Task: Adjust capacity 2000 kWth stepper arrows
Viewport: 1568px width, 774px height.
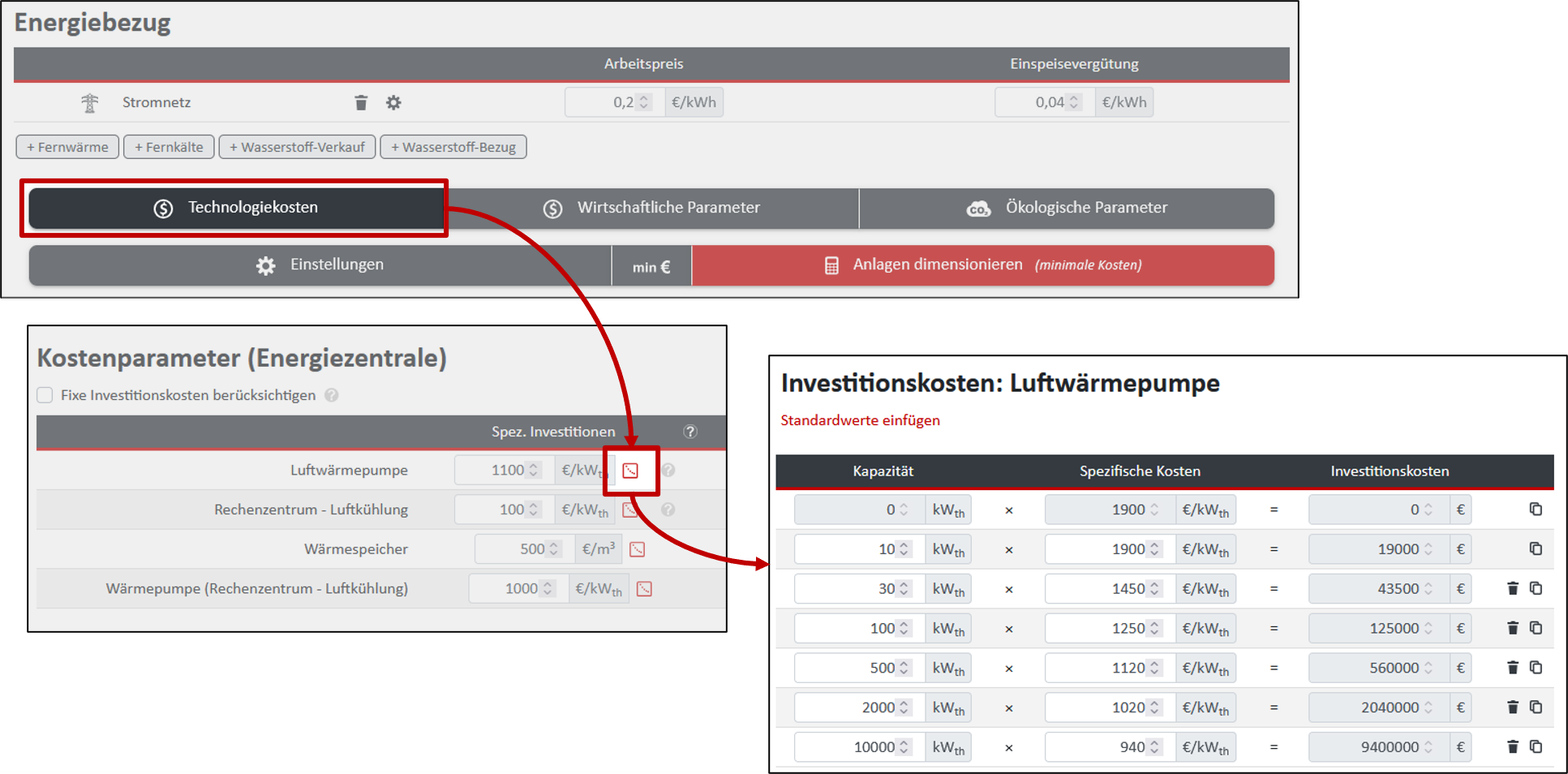Action: click(x=904, y=707)
